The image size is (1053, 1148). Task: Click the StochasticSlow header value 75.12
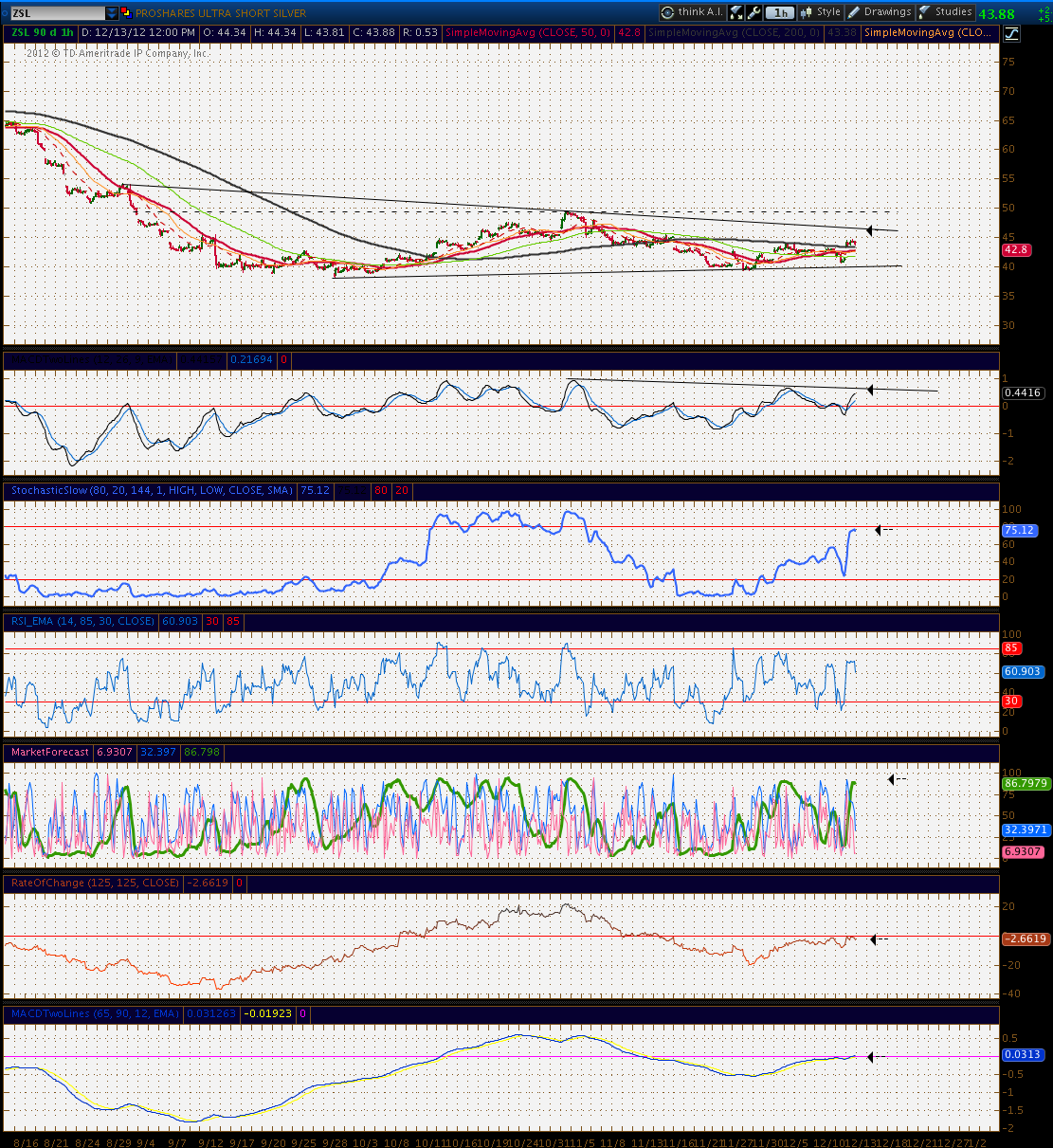click(x=315, y=491)
